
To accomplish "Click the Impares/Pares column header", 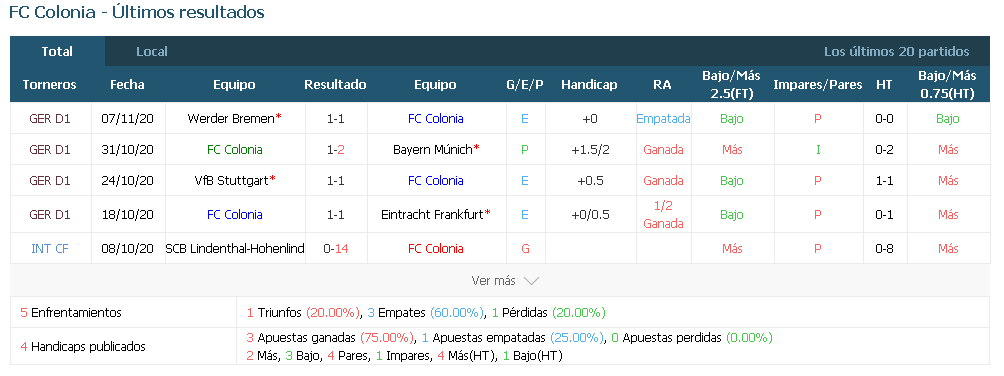I will coord(818,85).
